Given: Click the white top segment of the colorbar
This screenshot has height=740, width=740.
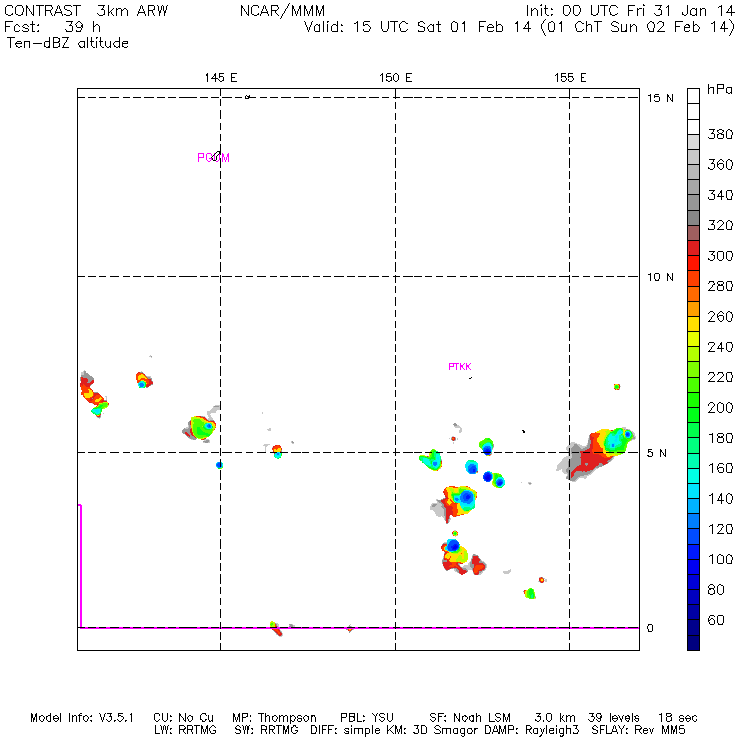Looking at the screenshot, I should click(x=693, y=96).
